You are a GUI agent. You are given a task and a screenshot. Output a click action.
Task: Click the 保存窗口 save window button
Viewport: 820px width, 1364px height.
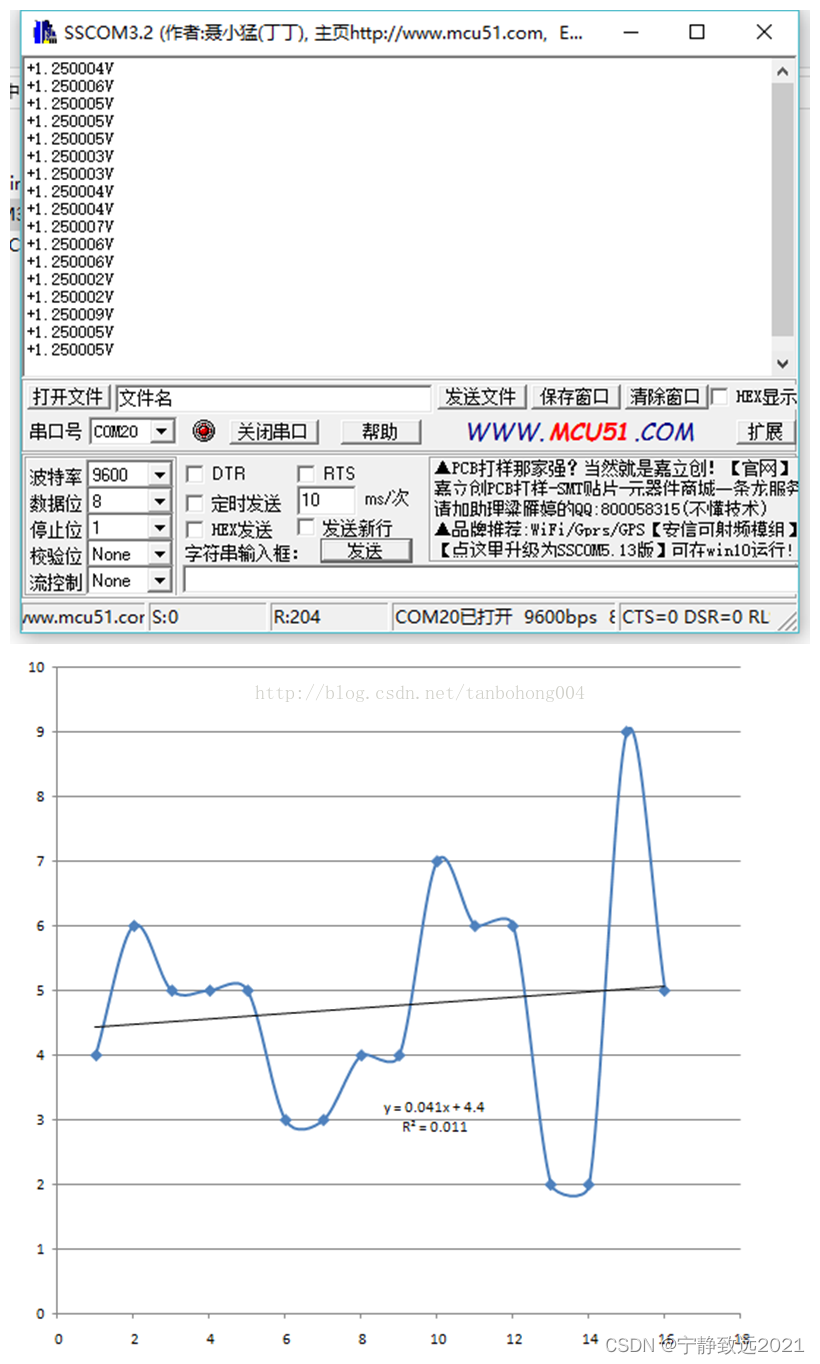575,397
